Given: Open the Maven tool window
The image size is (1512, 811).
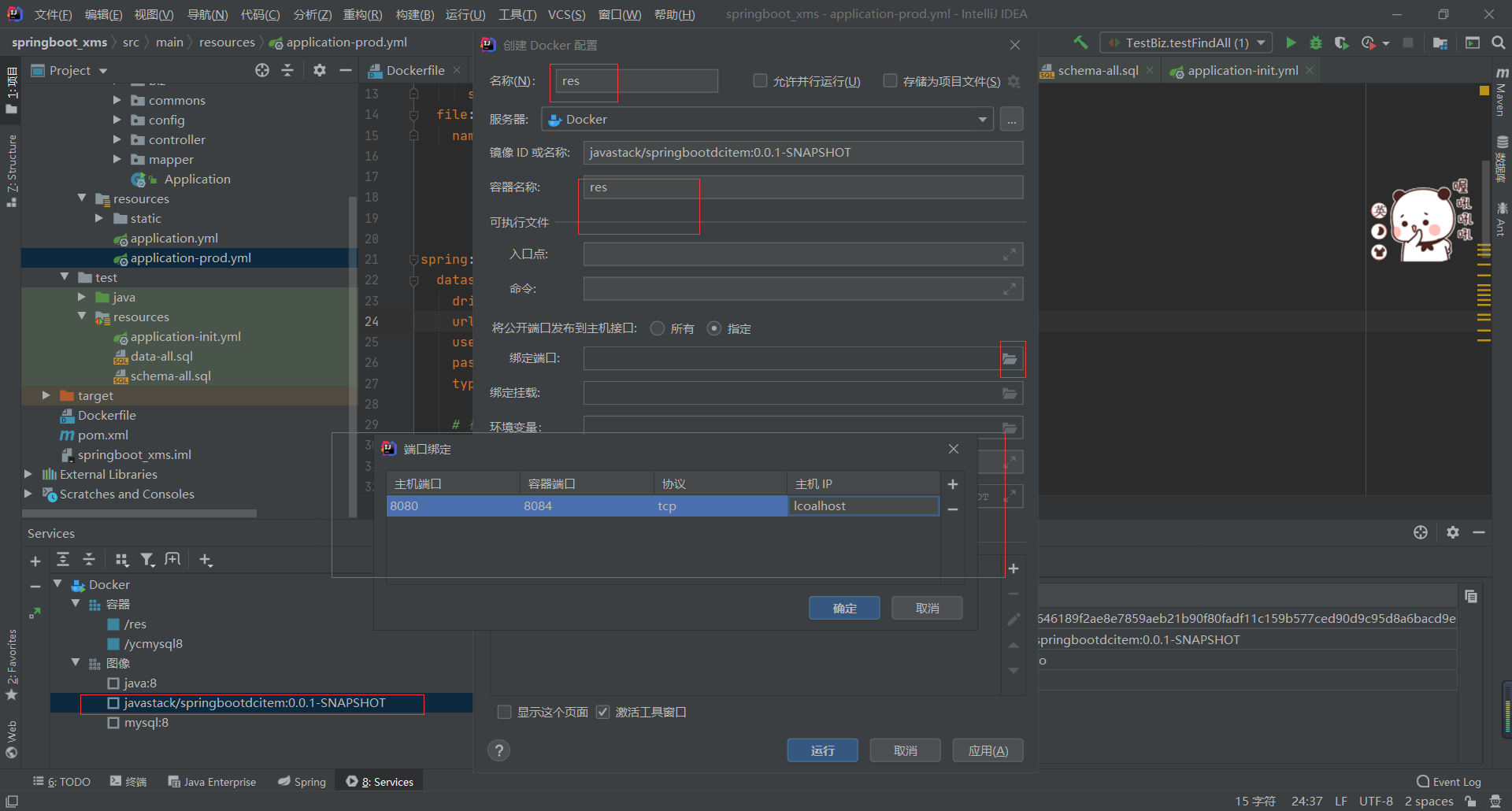Looking at the screenshot, I should tap(1502, 93).
